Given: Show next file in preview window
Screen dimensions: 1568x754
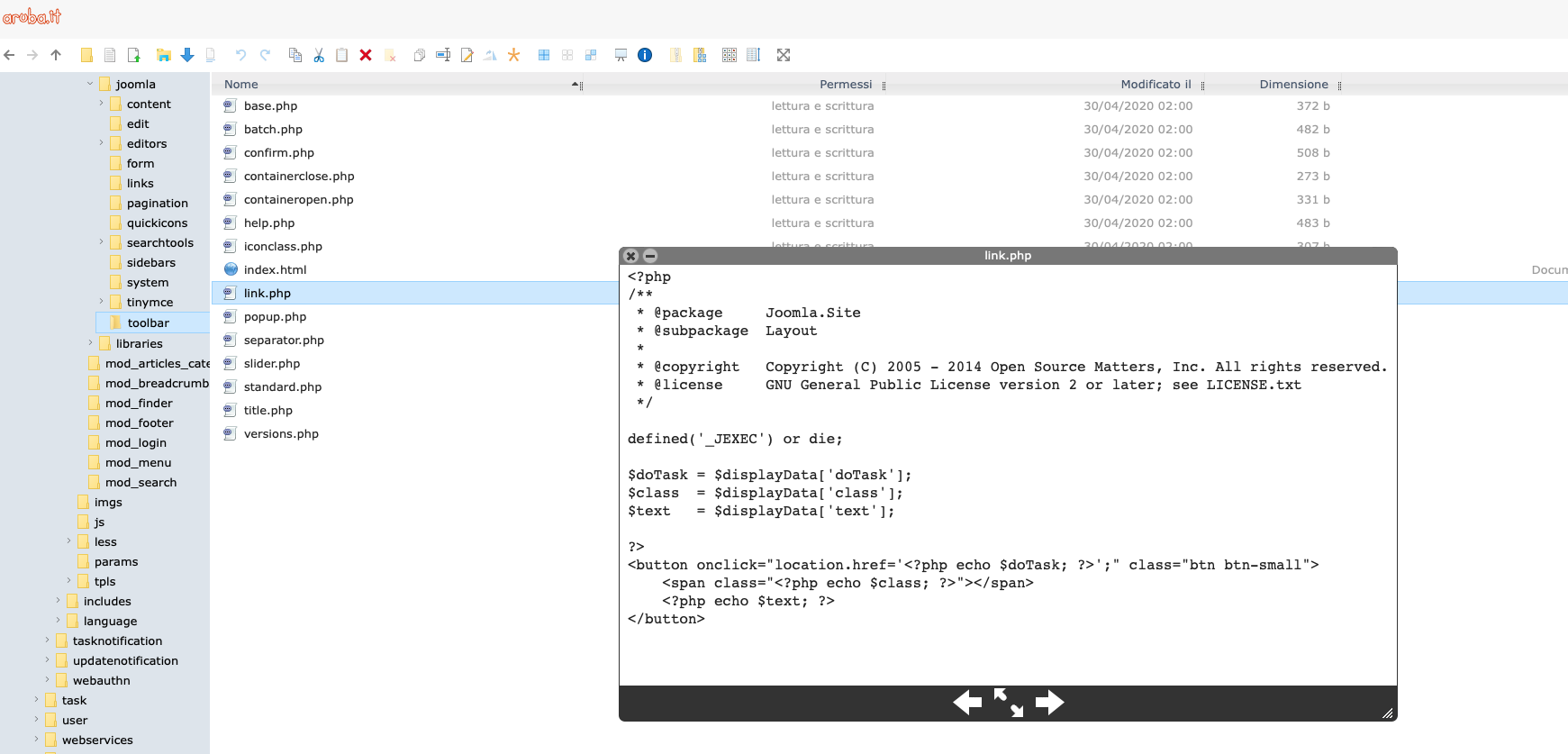Looking at the screenshot, I should pyautogui.click(x=1049, y=702).
